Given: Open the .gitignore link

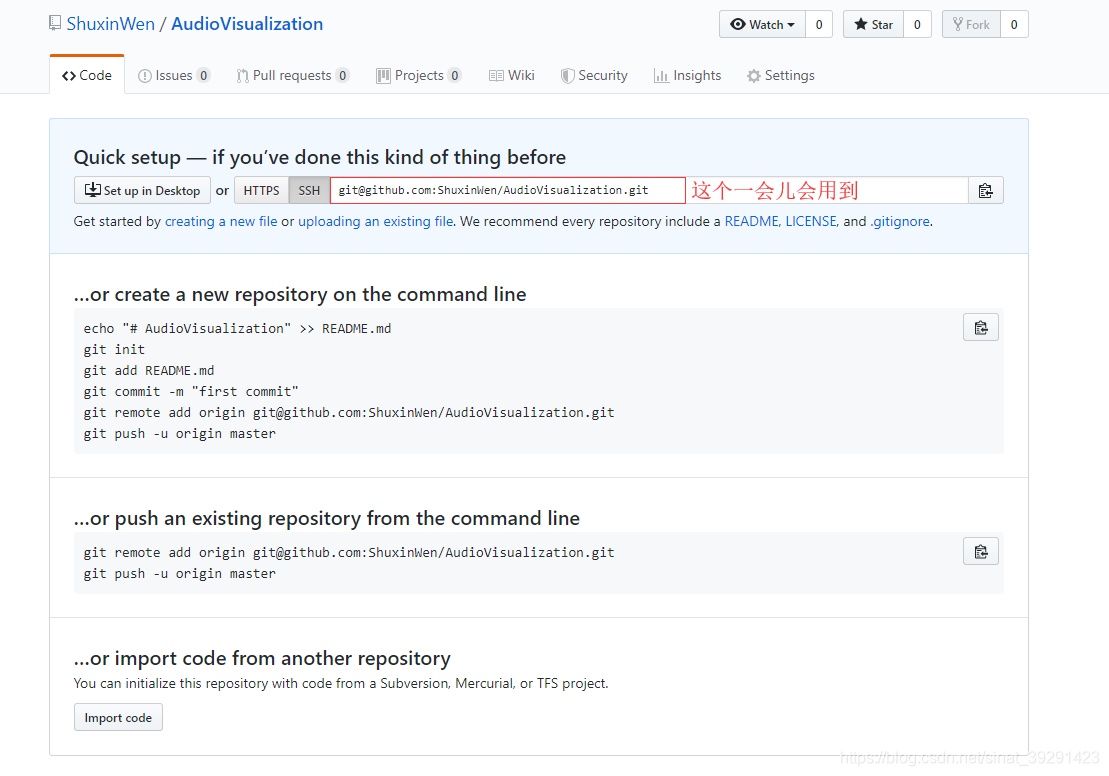Looking at the screenshot, I should click(900, 221).
